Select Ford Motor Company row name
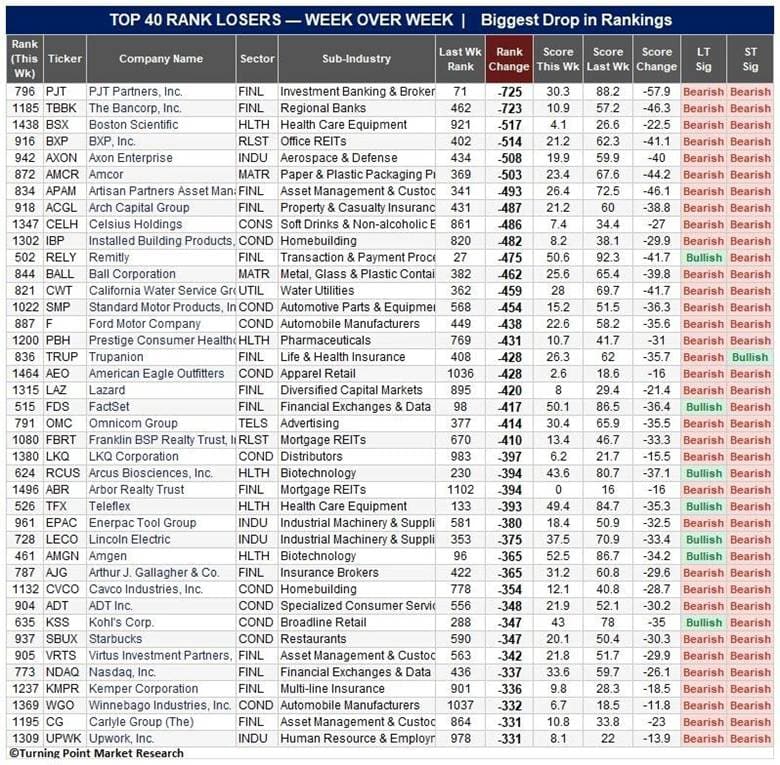 click(x=144, y=324)
